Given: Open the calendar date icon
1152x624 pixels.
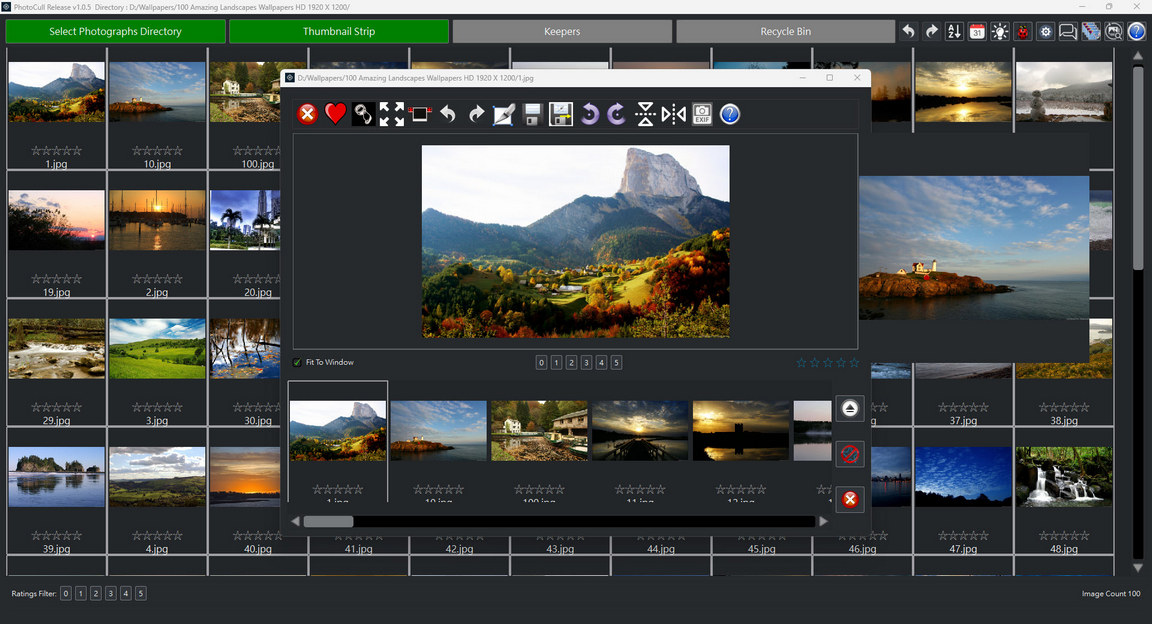Looking at the screenshot, I should (x=977, y=32).
